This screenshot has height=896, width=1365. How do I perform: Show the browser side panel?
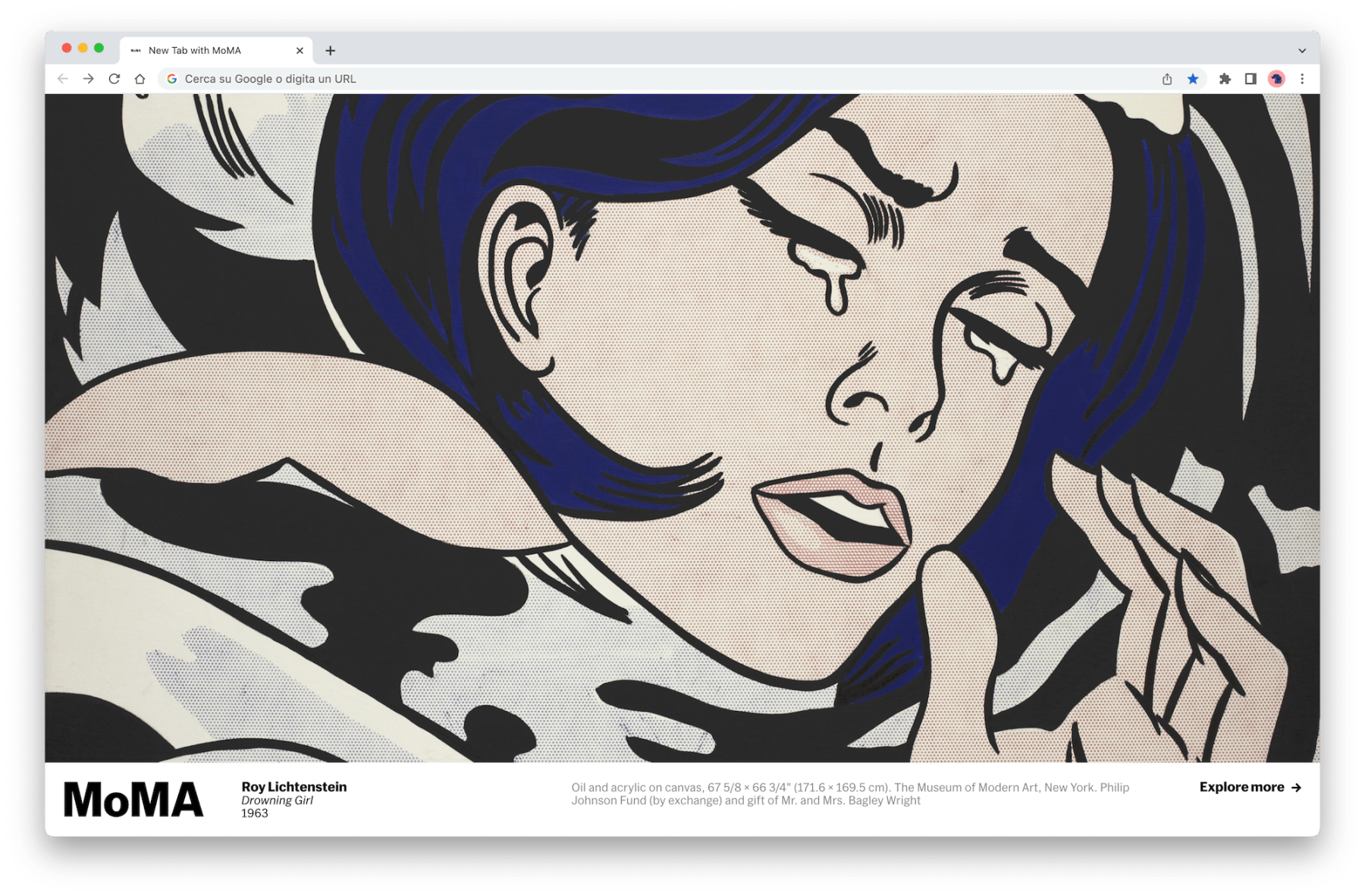pos(1250,79)
